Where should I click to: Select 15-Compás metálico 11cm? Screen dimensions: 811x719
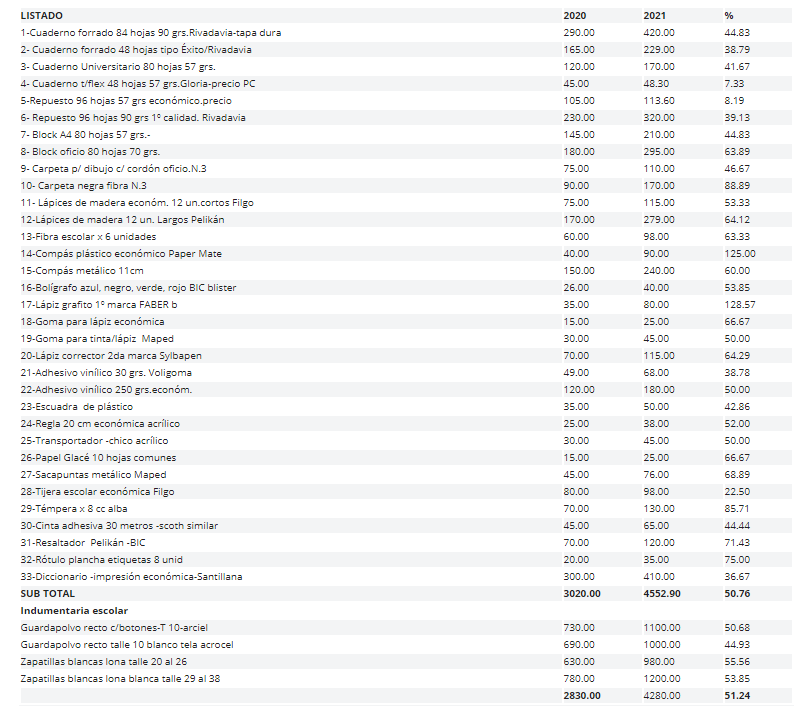tap(406, 271)
